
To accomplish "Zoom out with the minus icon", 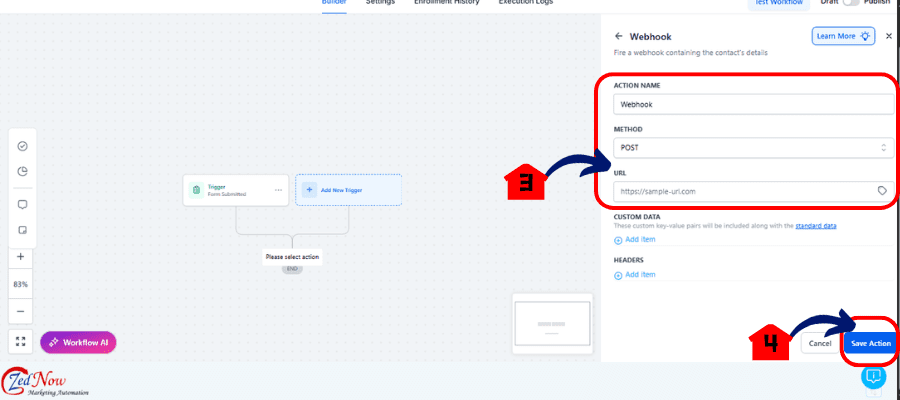I will (x=21, y=312).
